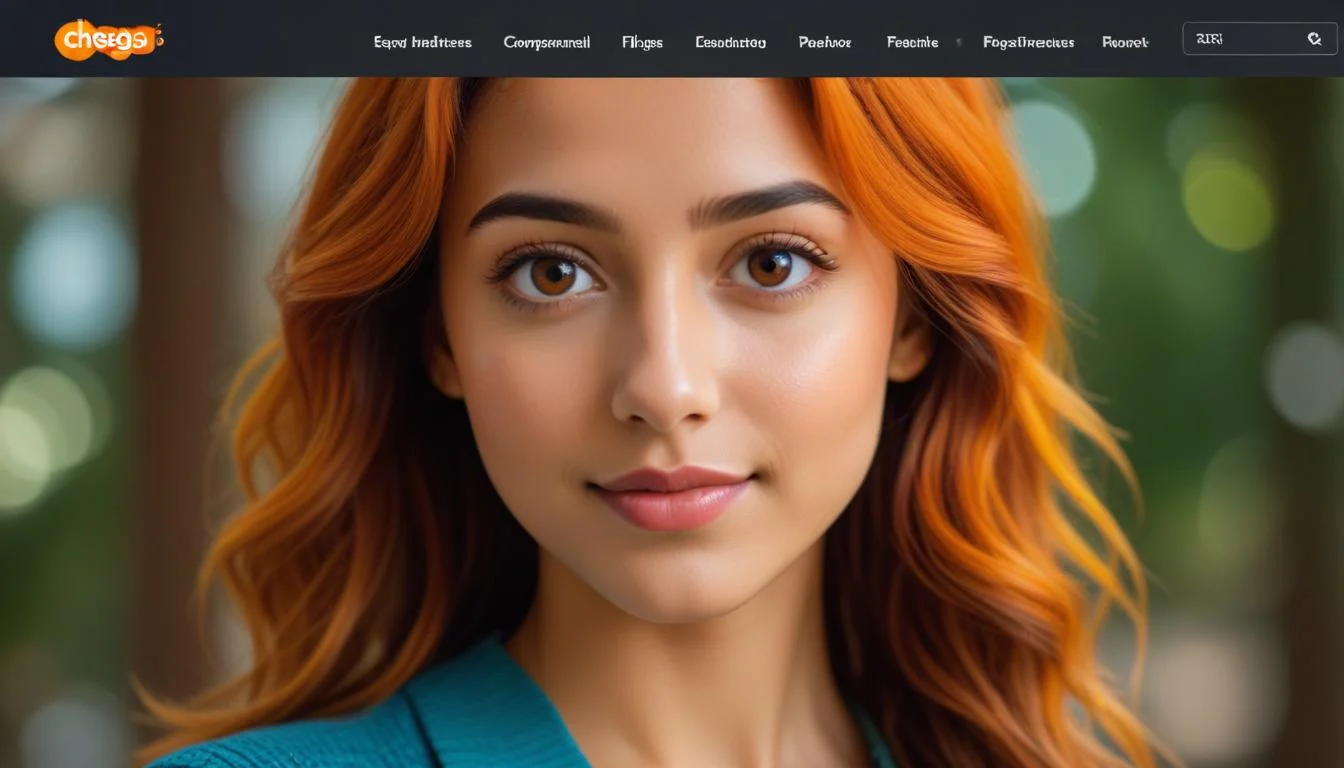Click the magnifier search icon
Viewport: 1344px width, 768px height.
[1314, 39]
